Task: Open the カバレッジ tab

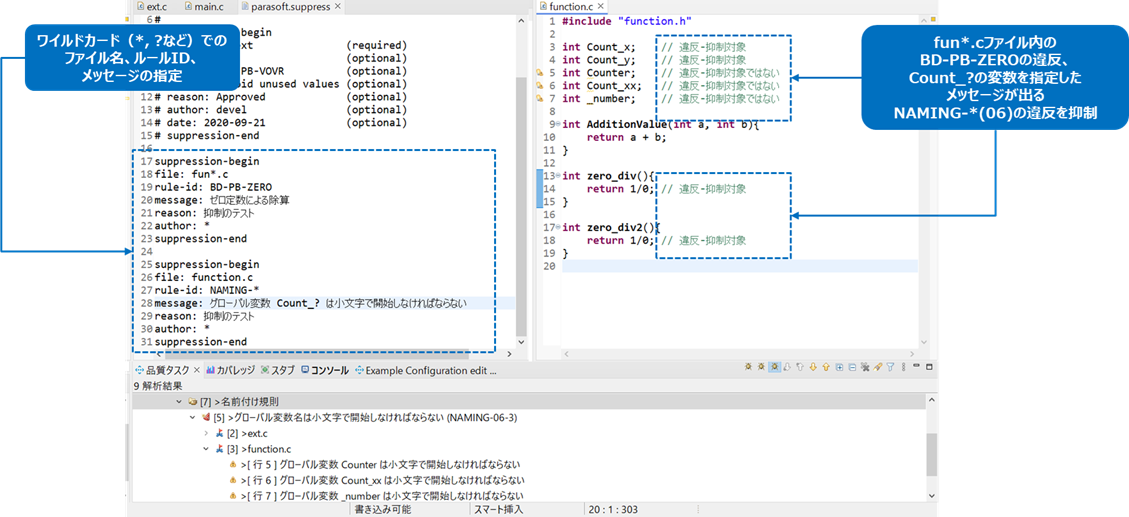Action: (230, 370)
